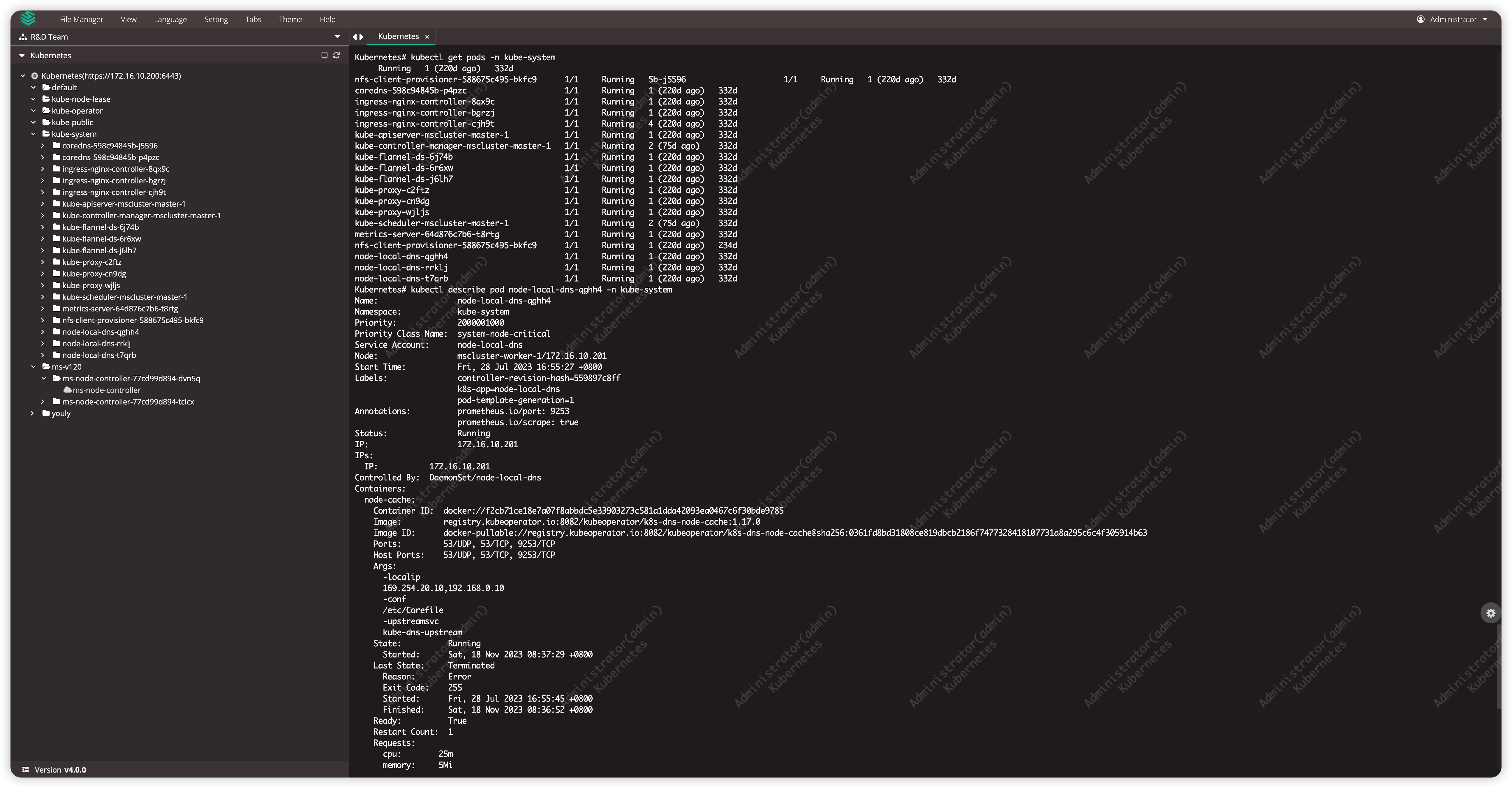Open the Setting menu
This screenshot has width=1512, height=788.
tap(216, 19)
